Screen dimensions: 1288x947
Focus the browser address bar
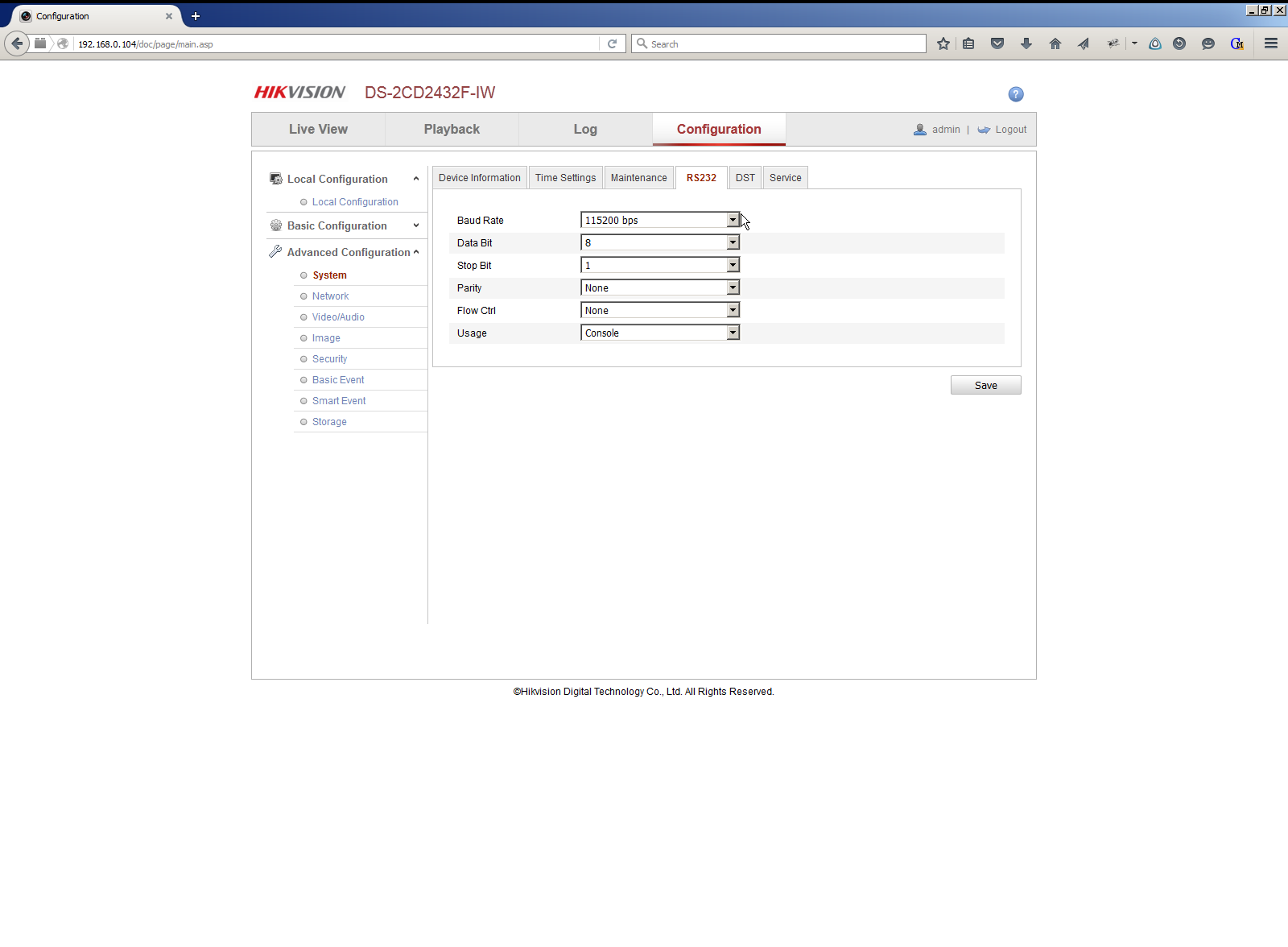coord(336,44)
